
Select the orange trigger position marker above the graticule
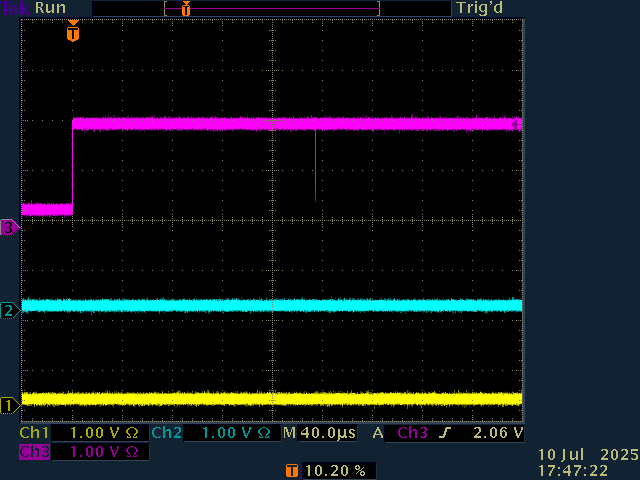click(72, 33)
